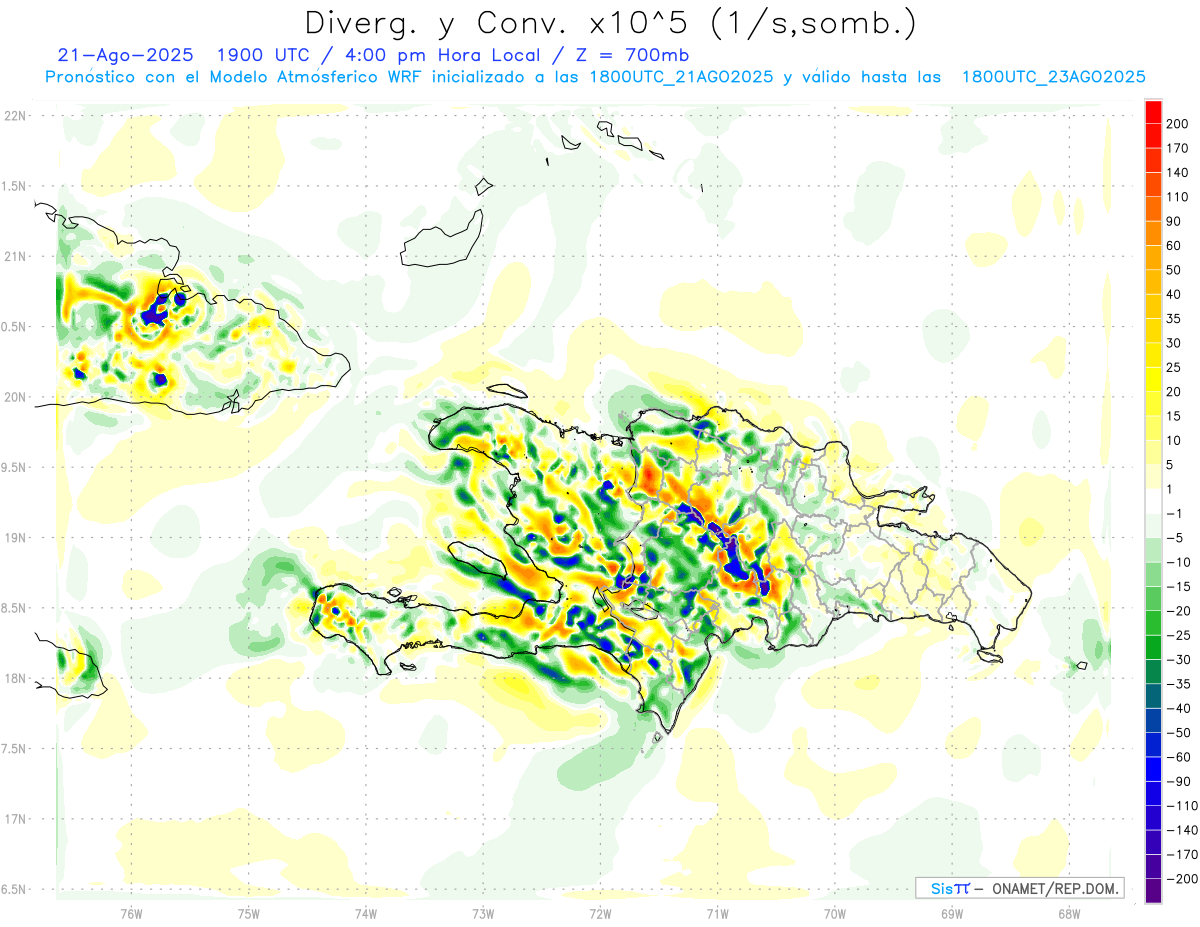This screenshot has width=1200, height=927.
Task: Click the '19N' latitude label
Action: click(x=14, y=538)
